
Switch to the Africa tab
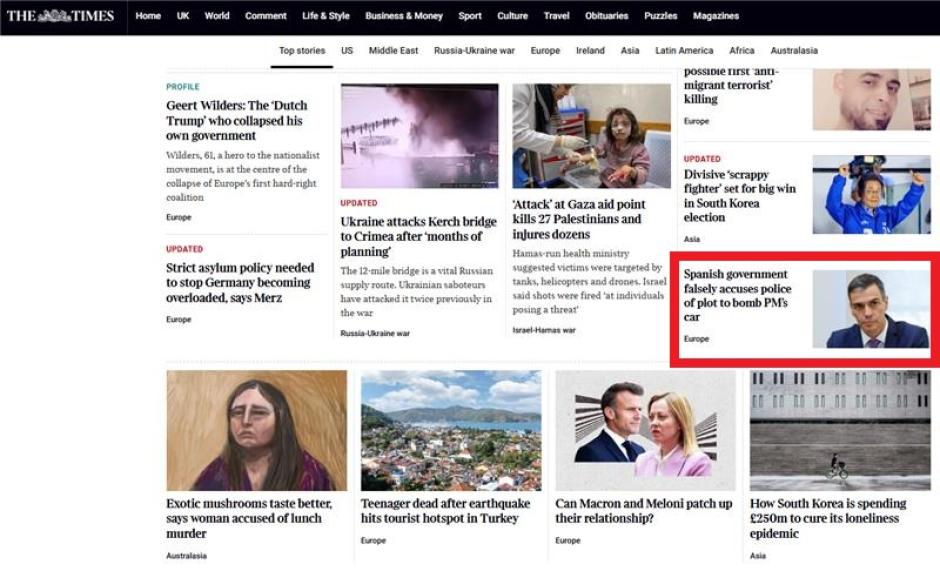(742, 51)
